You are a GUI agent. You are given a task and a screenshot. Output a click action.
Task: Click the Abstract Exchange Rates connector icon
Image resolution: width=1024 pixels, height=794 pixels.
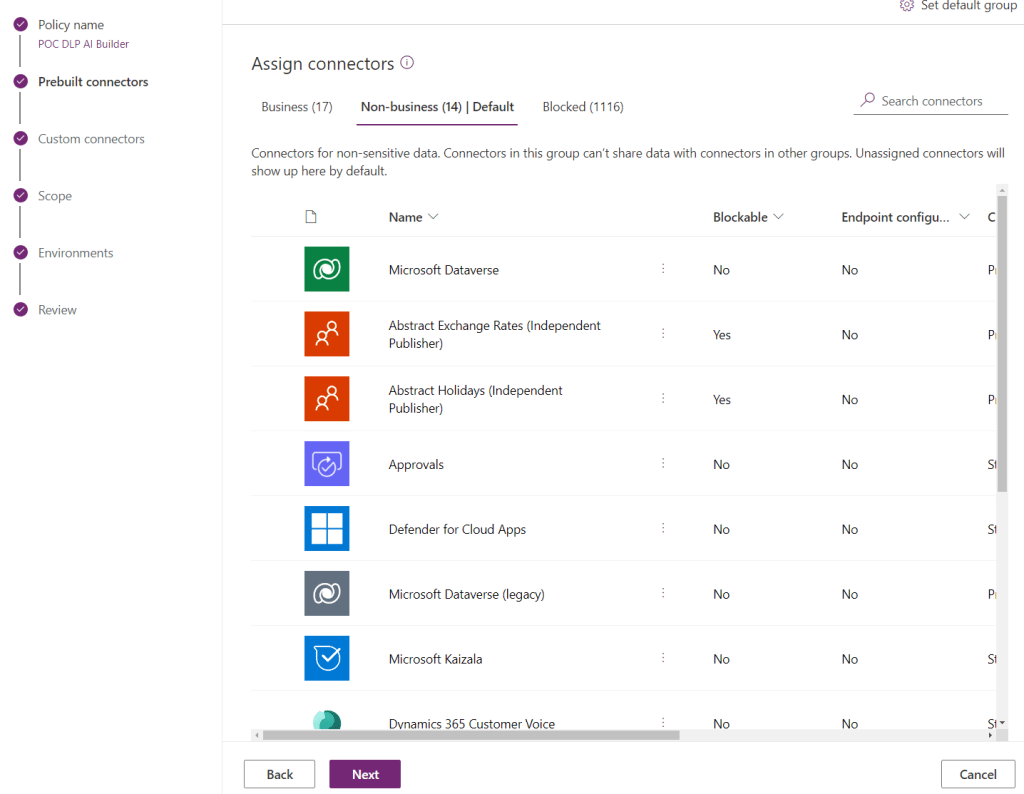(x=326, y=334)
